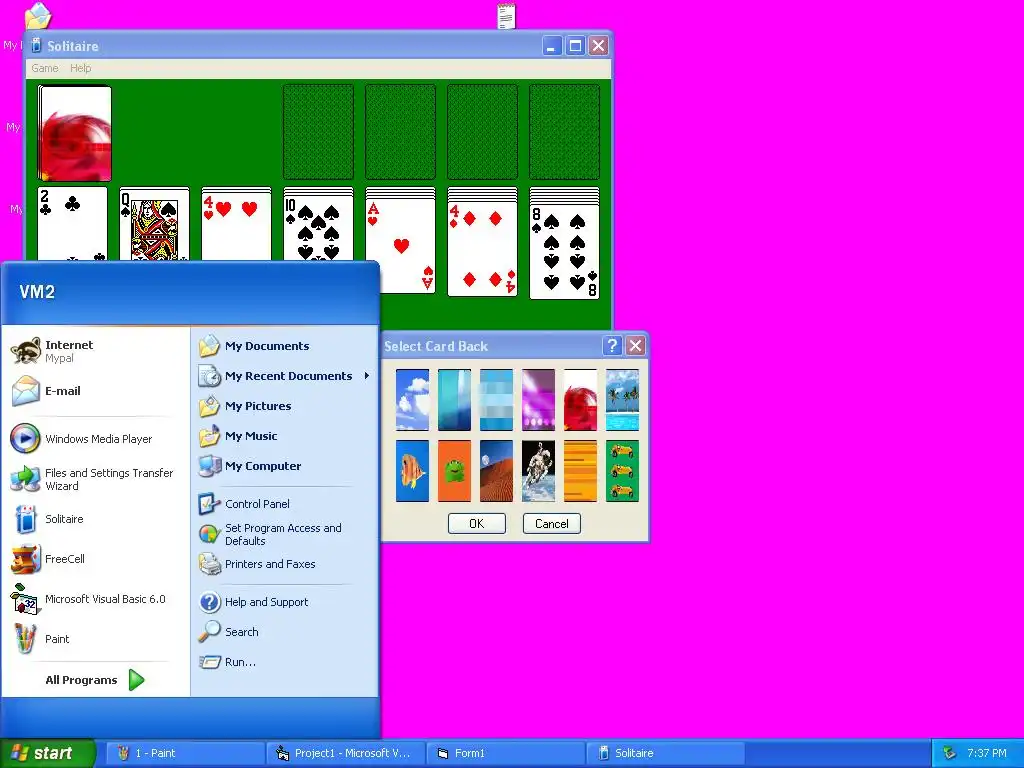Close the Select Card Back dialog
The height and width of the screenshot is (768, 1024).
coord(635,345)
